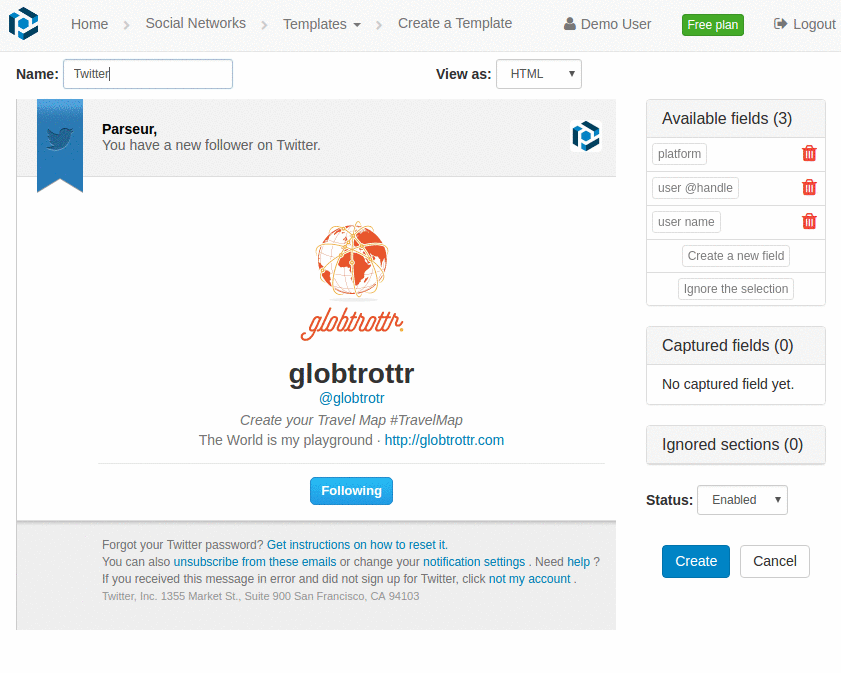
Task: Remove the user name field via trash icon
Action: (x=809, y=222)
